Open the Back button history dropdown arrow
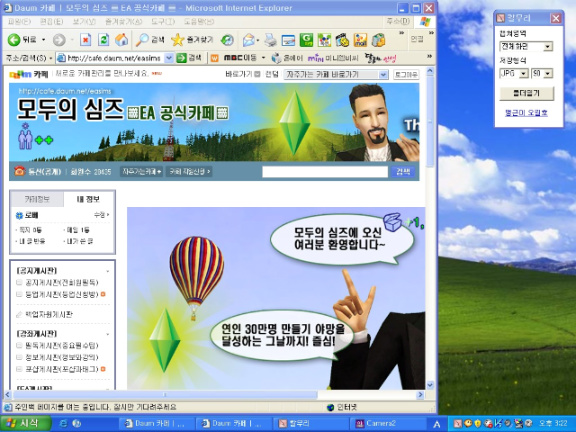 point(43,39)
